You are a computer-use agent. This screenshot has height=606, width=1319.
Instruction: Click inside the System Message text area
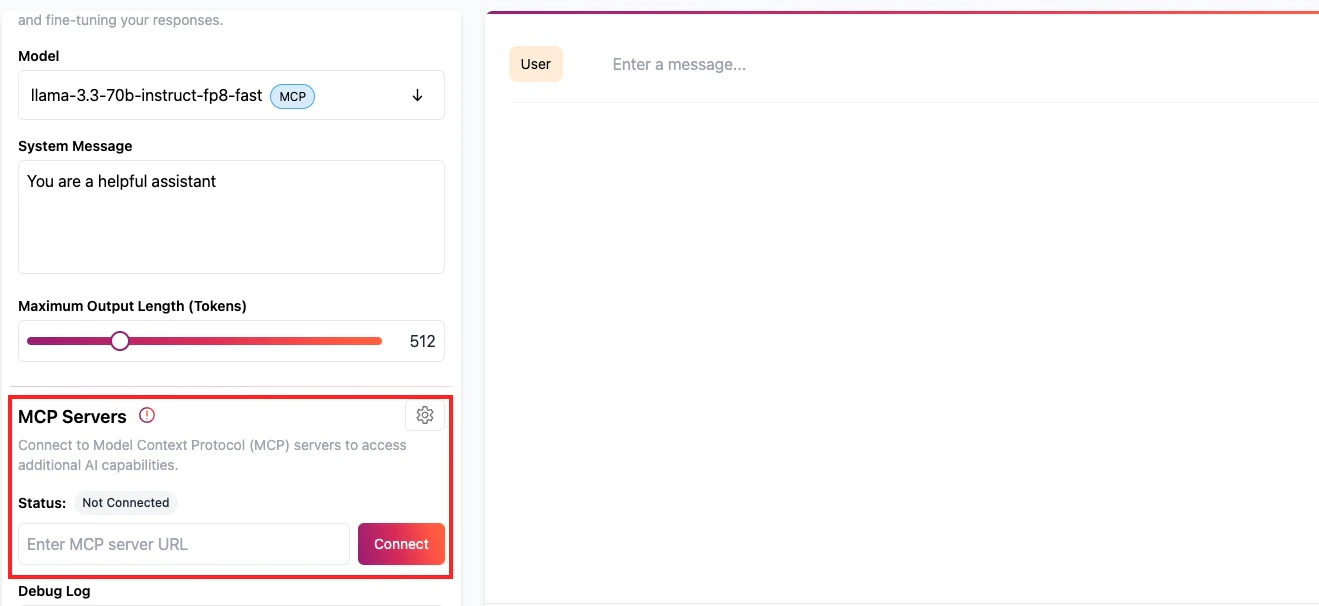click(231, 217)
